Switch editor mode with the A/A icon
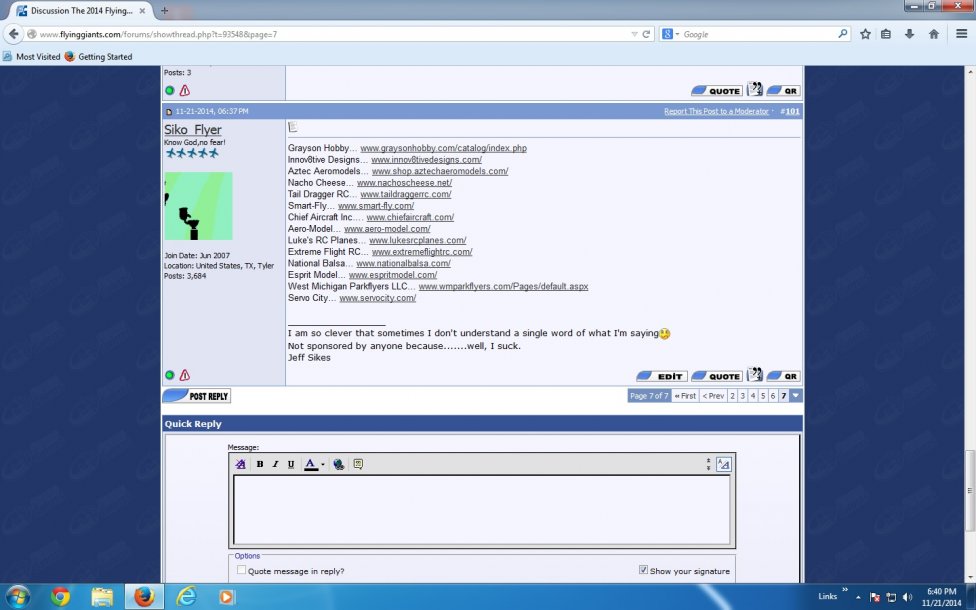 723,464
